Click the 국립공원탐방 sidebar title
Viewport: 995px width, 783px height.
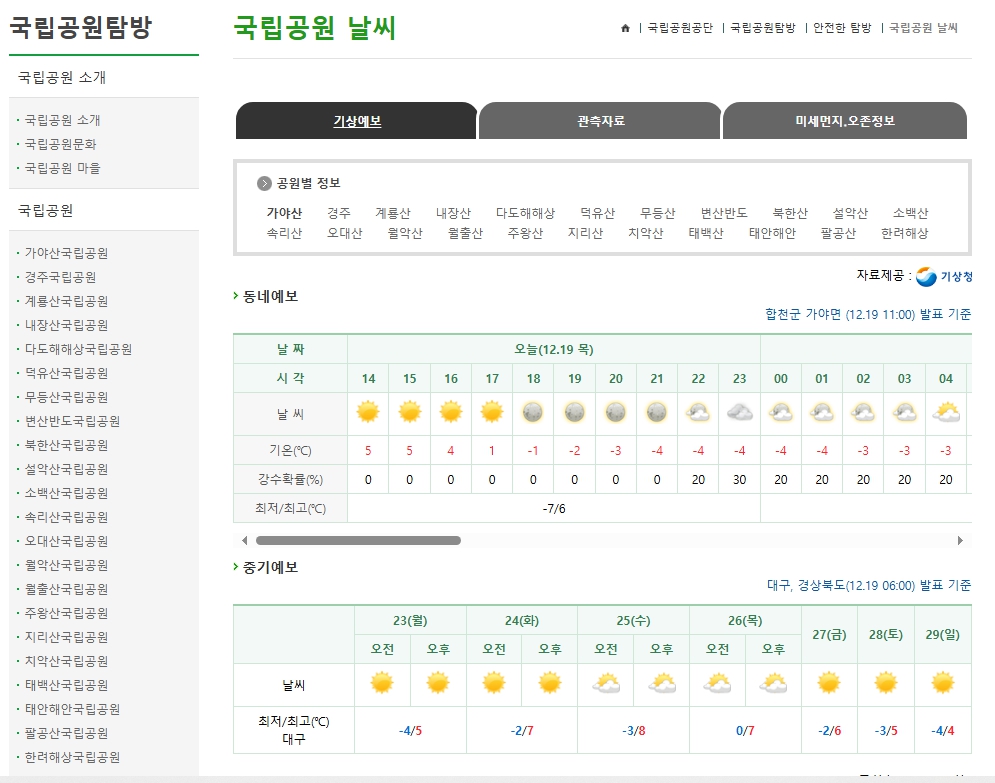coord(81,27)
